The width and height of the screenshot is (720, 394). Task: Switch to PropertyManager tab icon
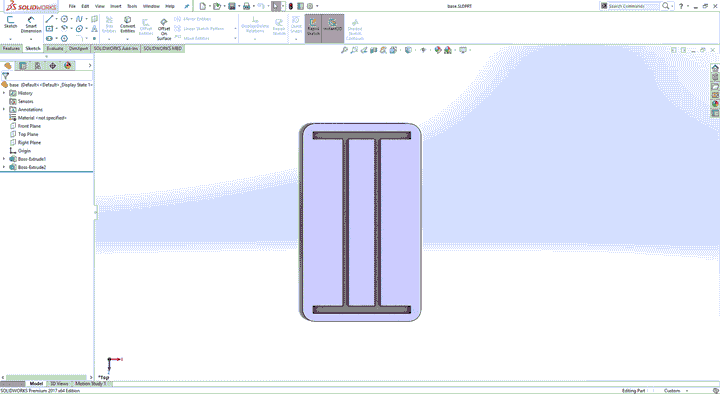(x=22, y=66)
